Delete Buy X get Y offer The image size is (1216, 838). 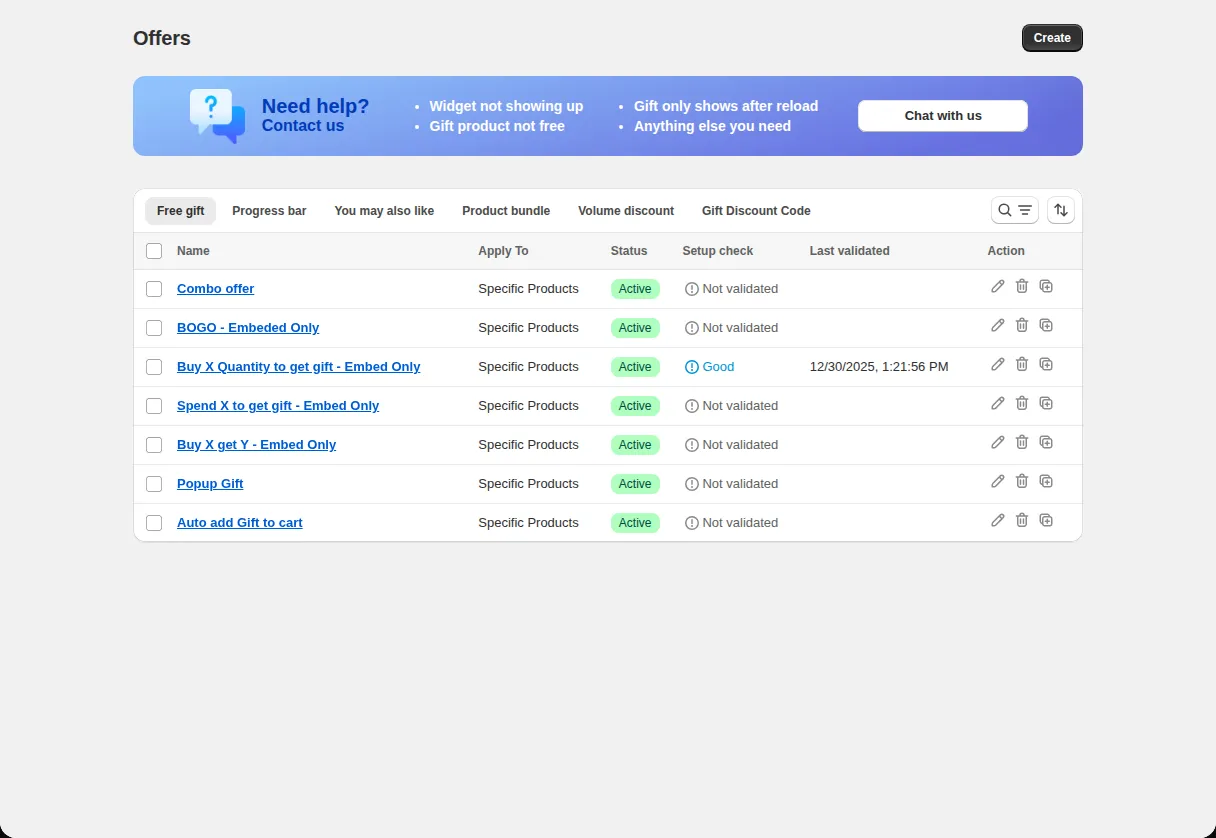coord(1021,442)
